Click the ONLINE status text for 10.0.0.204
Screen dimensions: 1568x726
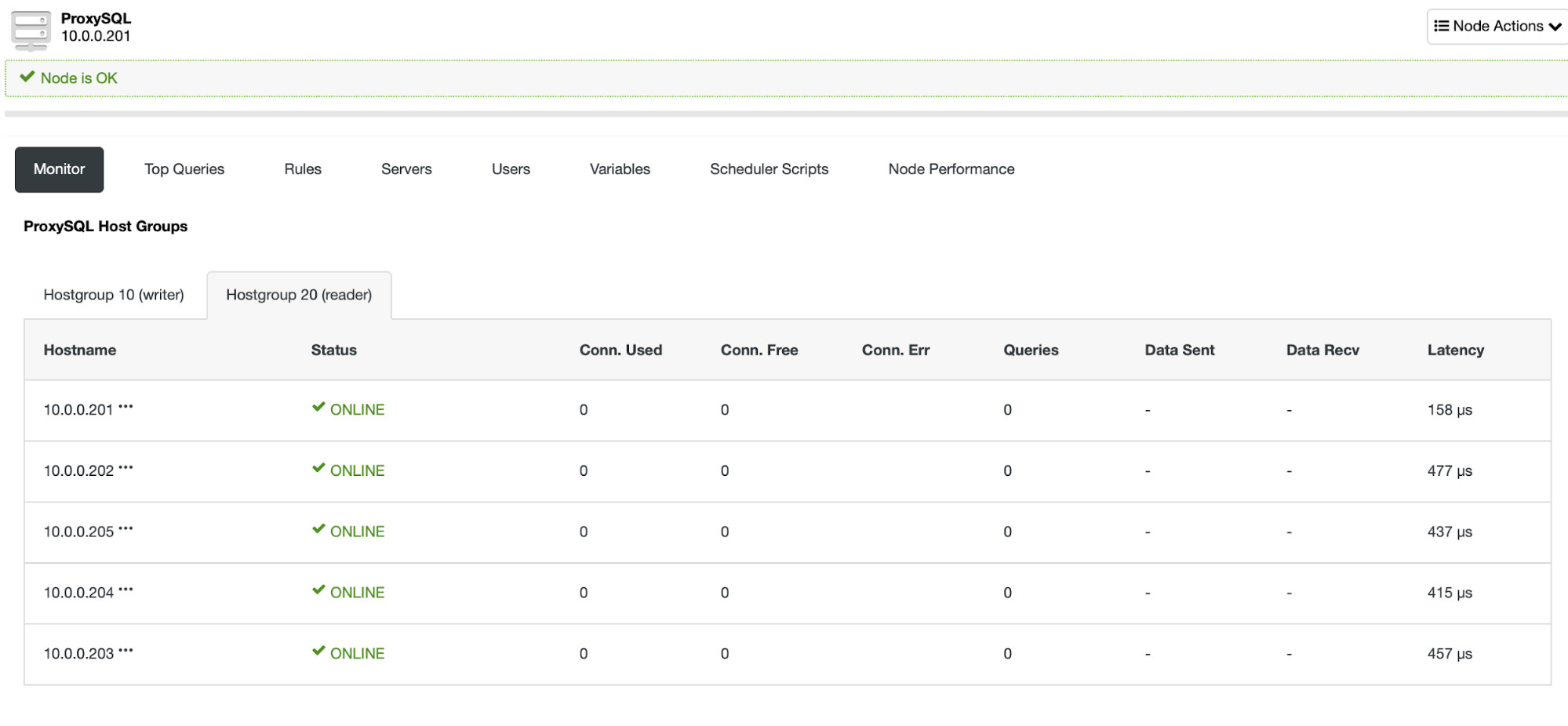point(357,593)
